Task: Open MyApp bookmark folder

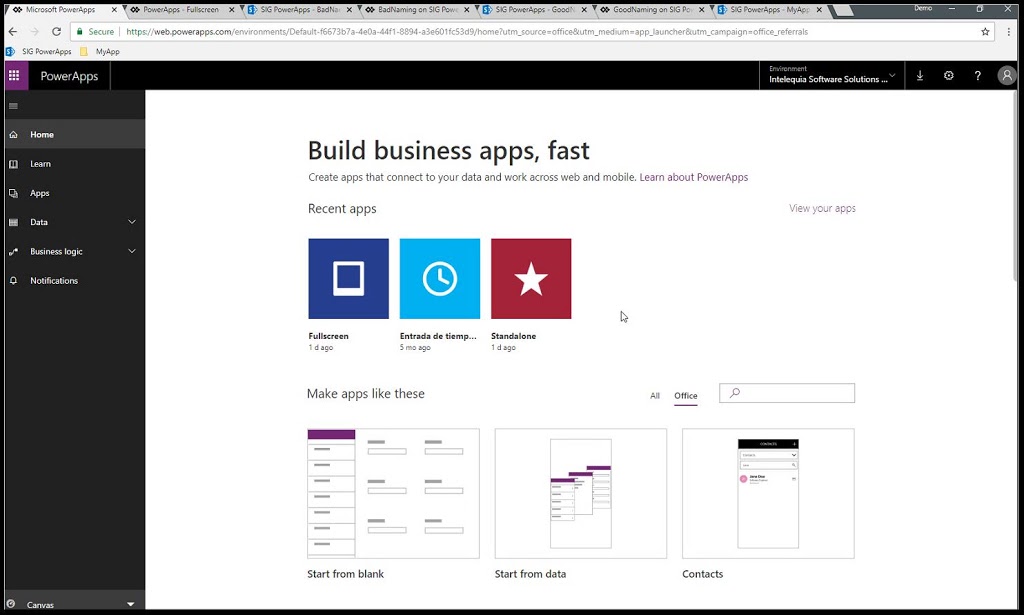Action: [100, 52]
